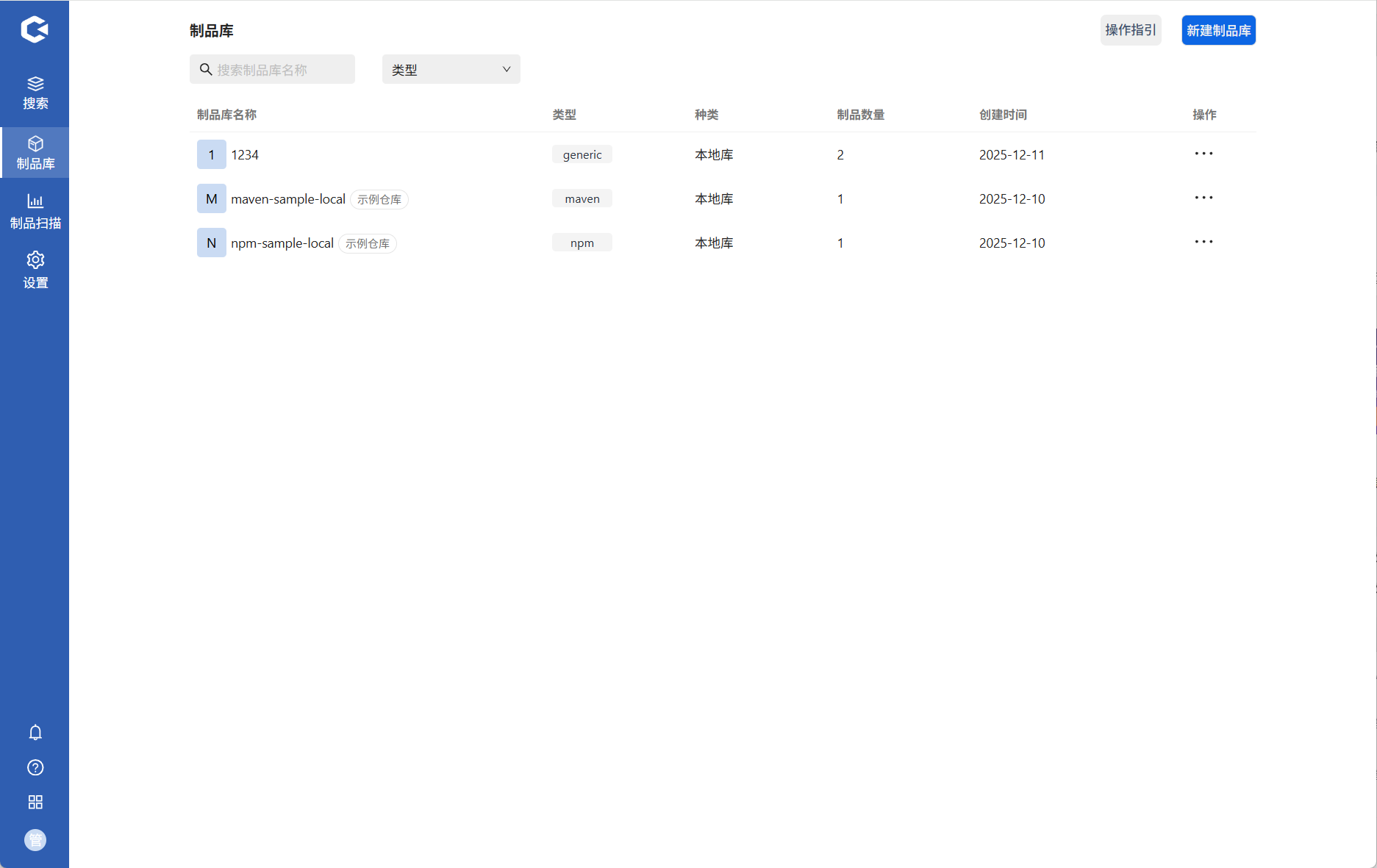Screen dimensions: 1377x868
Task: Click 示例仓库 tag on maven-sample-local
Action: [x=379, y=200]
